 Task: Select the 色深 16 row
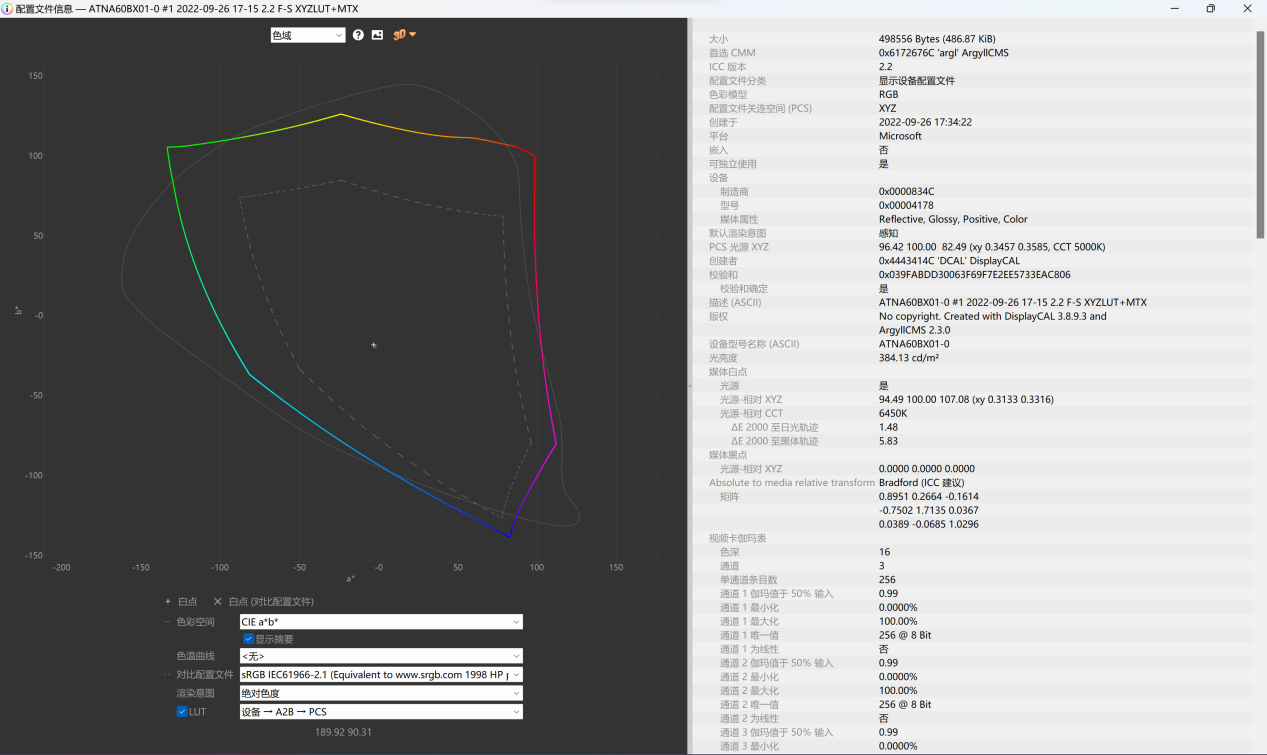click(972, 552)
